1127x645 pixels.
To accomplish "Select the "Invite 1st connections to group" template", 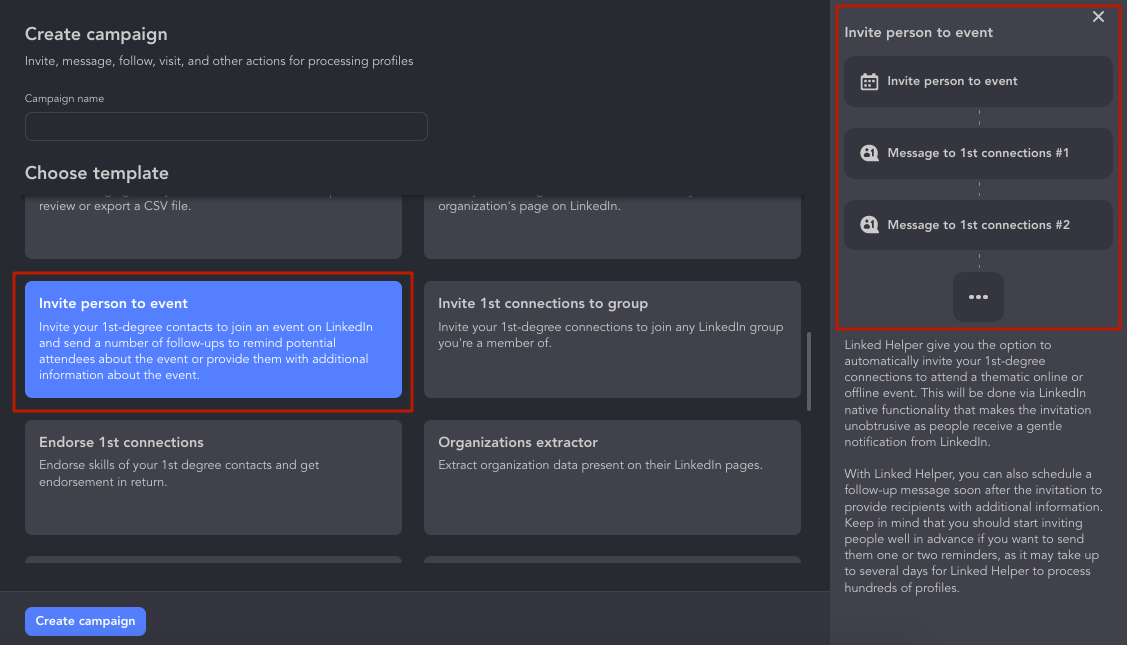I will (612, 340).
